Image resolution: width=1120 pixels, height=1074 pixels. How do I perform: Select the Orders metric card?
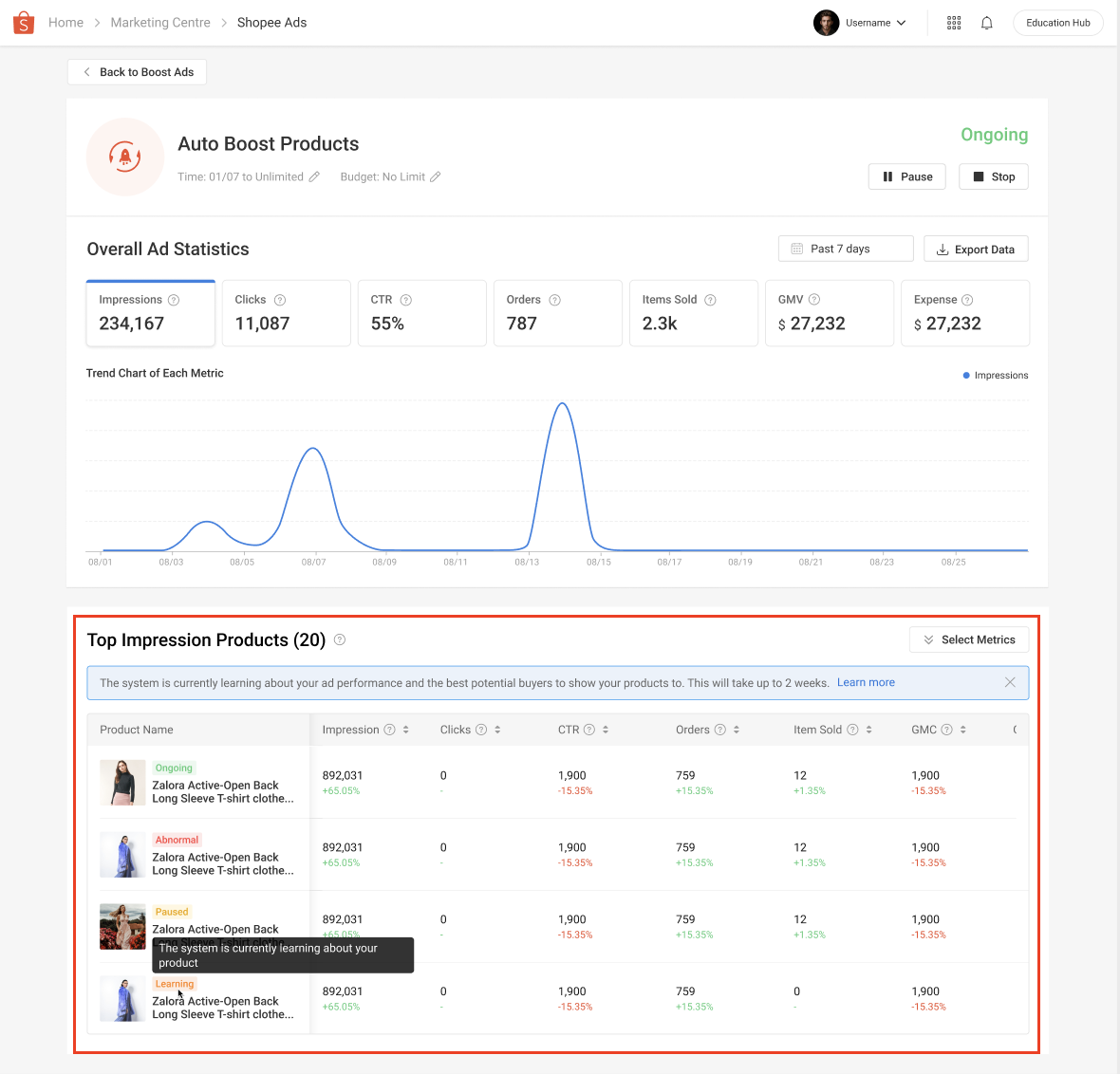[558, 313]
